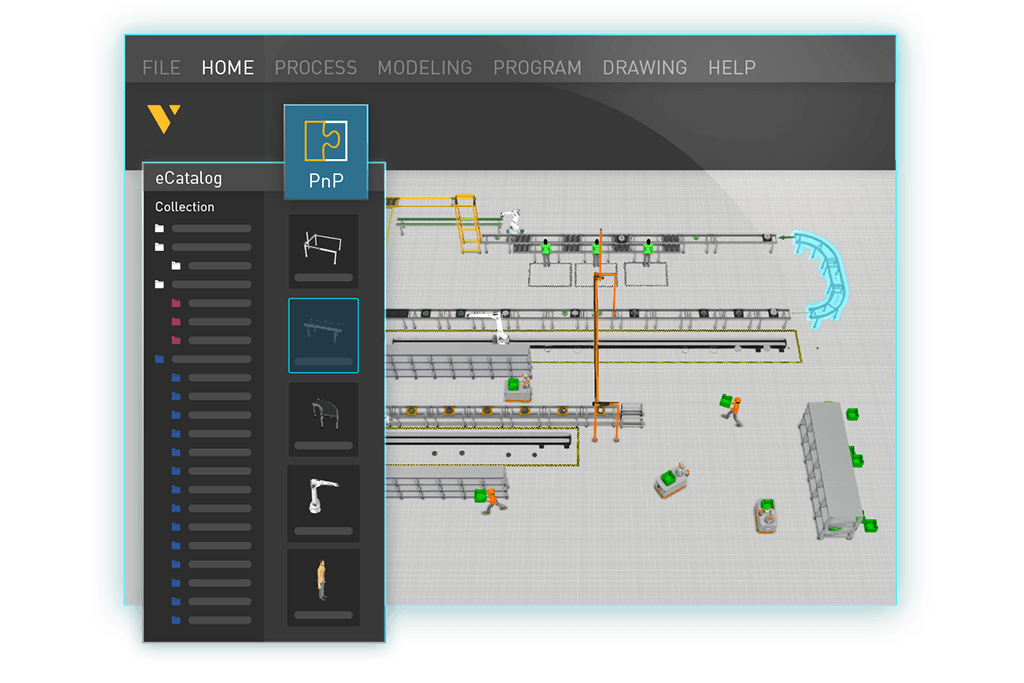The width and height of the screenshot is (1024, 683).
Task: Open the FILE menu
Action: [x=161, y=68]
